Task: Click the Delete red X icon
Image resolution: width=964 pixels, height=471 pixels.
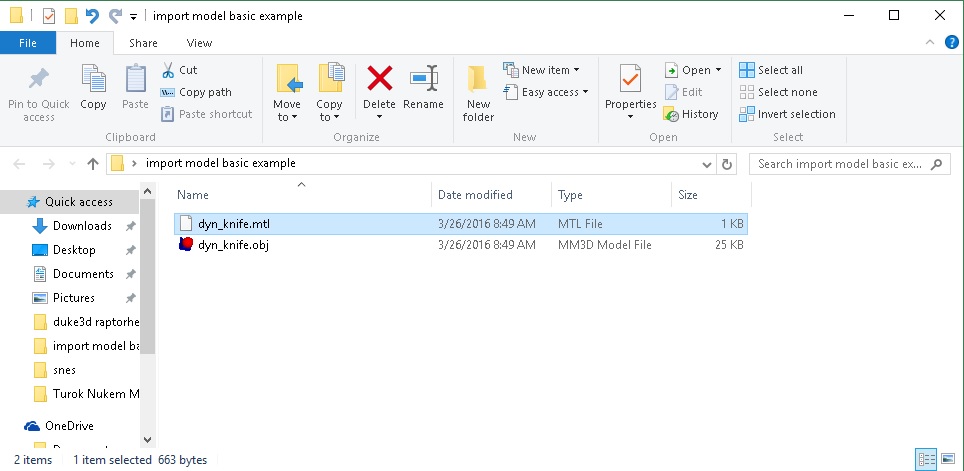Action: (379, 79)
